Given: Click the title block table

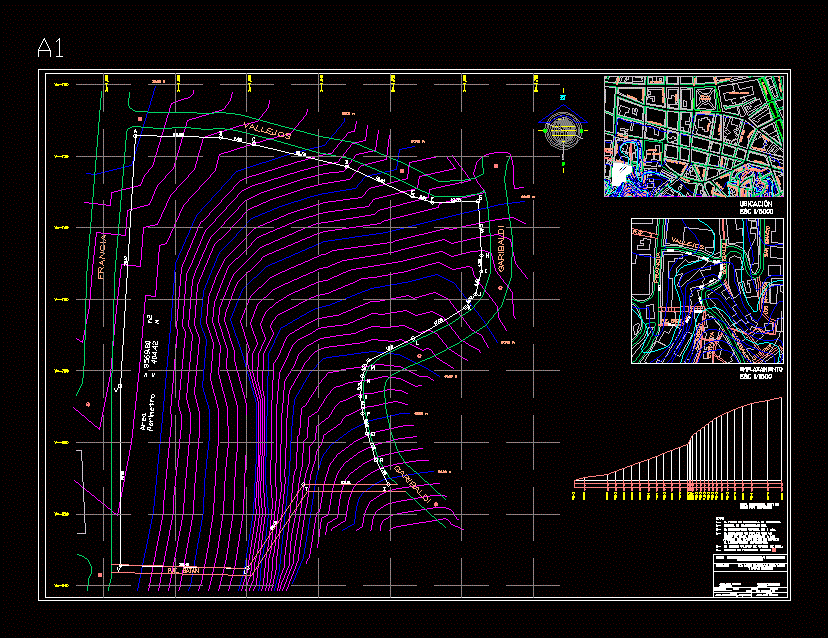Looking at the screenshot, I should coord(750,576).
